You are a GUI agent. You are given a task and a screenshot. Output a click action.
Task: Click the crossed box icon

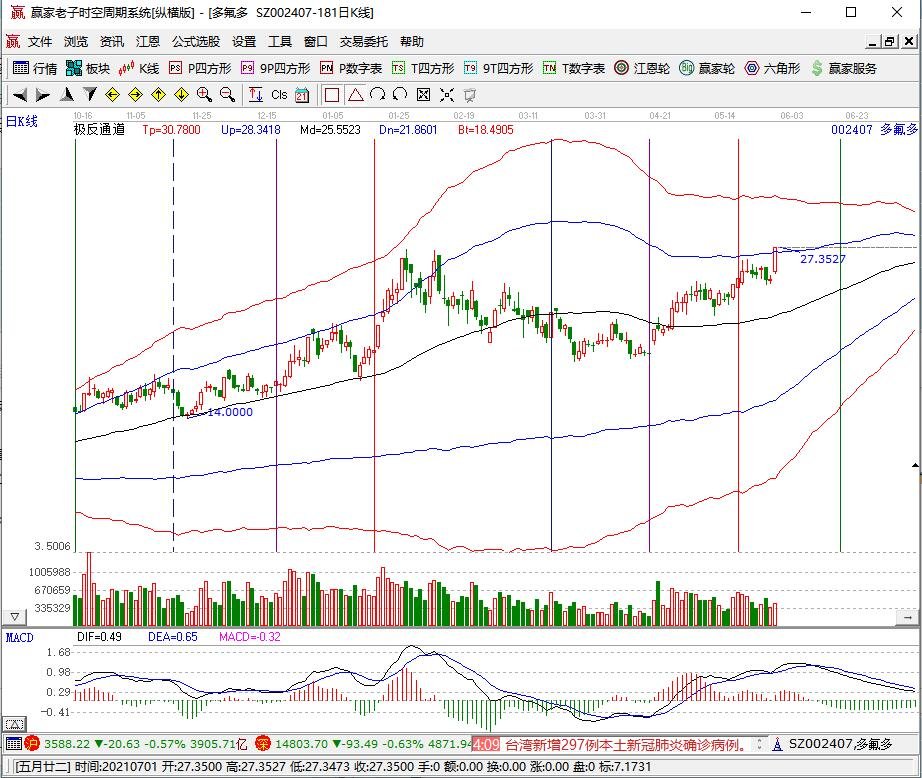(x=423, y=95)
